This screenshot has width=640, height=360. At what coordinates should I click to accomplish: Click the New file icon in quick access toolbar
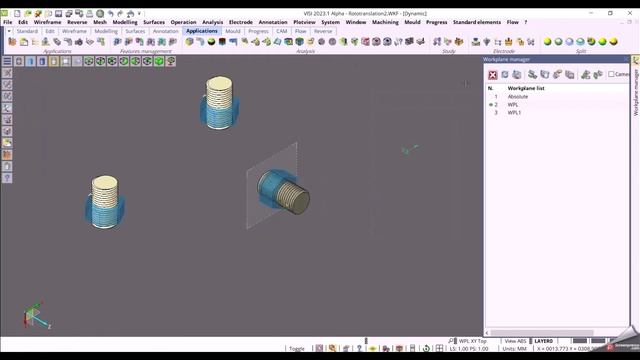coord(17,13)
